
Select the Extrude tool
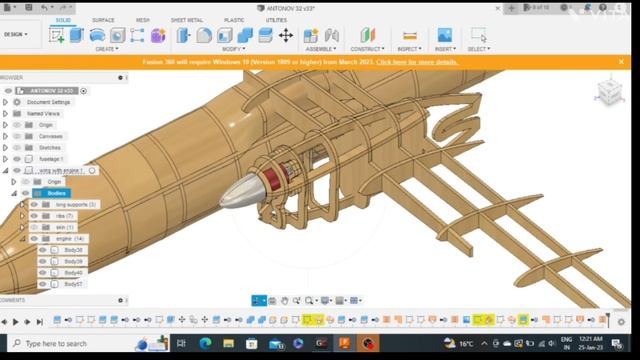pos(77,36)
